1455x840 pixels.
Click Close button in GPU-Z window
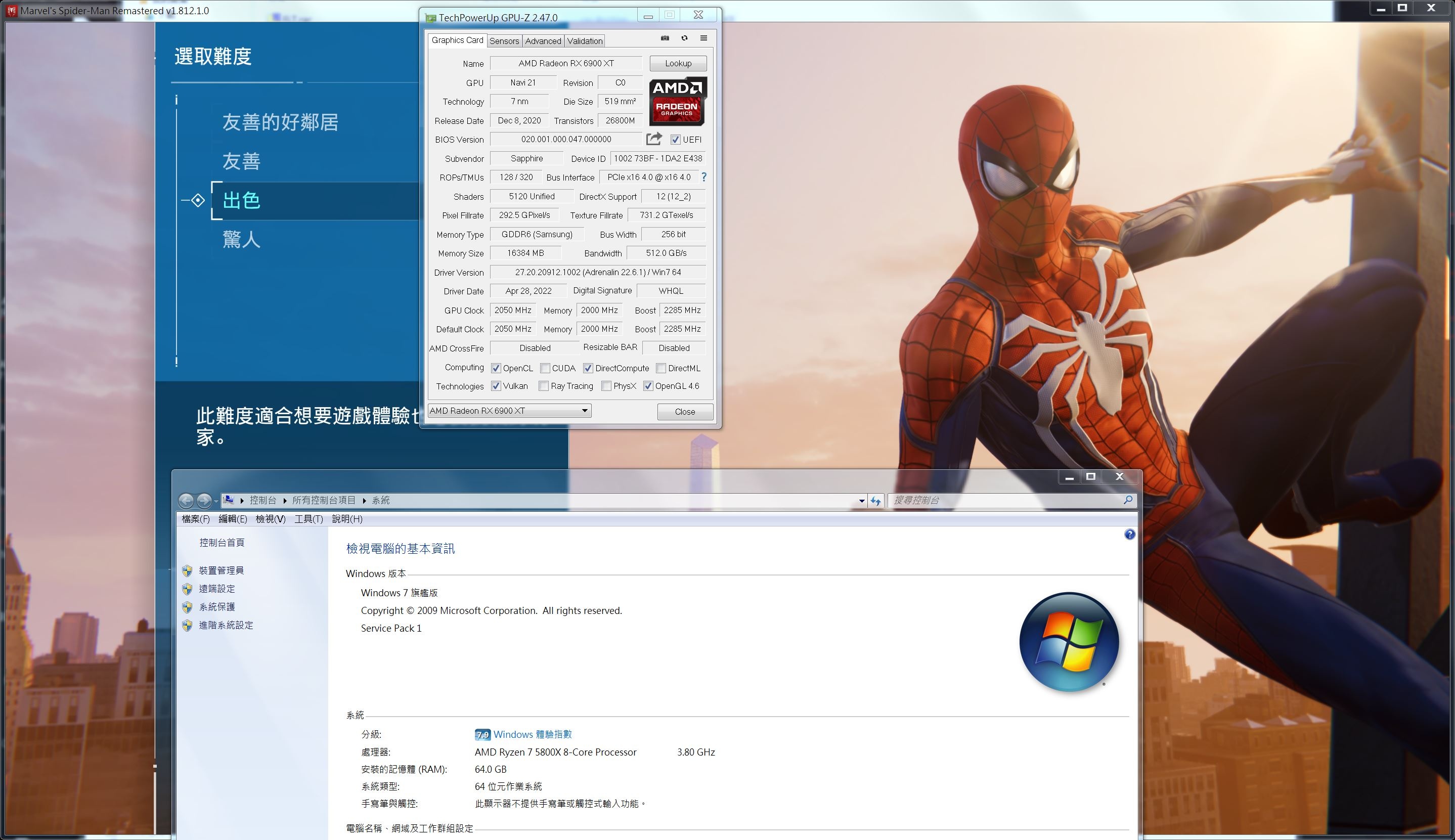(x=682, y=410)
